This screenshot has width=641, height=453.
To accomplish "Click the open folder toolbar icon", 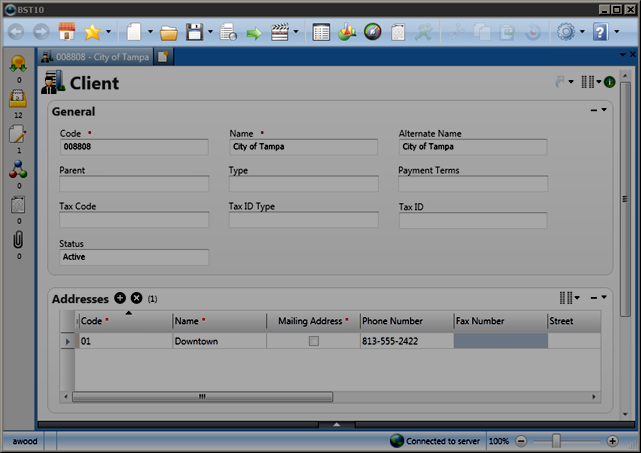I will [169, 32].
